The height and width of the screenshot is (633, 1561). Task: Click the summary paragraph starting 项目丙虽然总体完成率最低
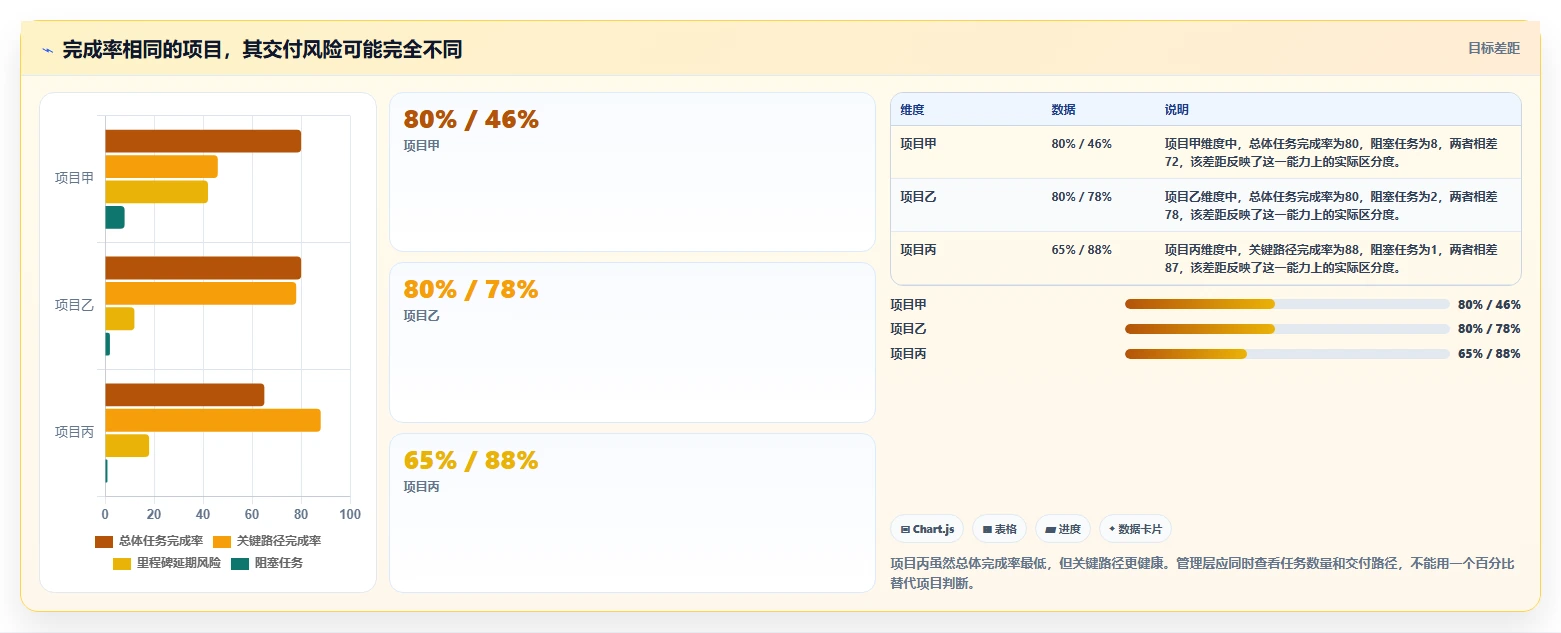click(1202, 573)
